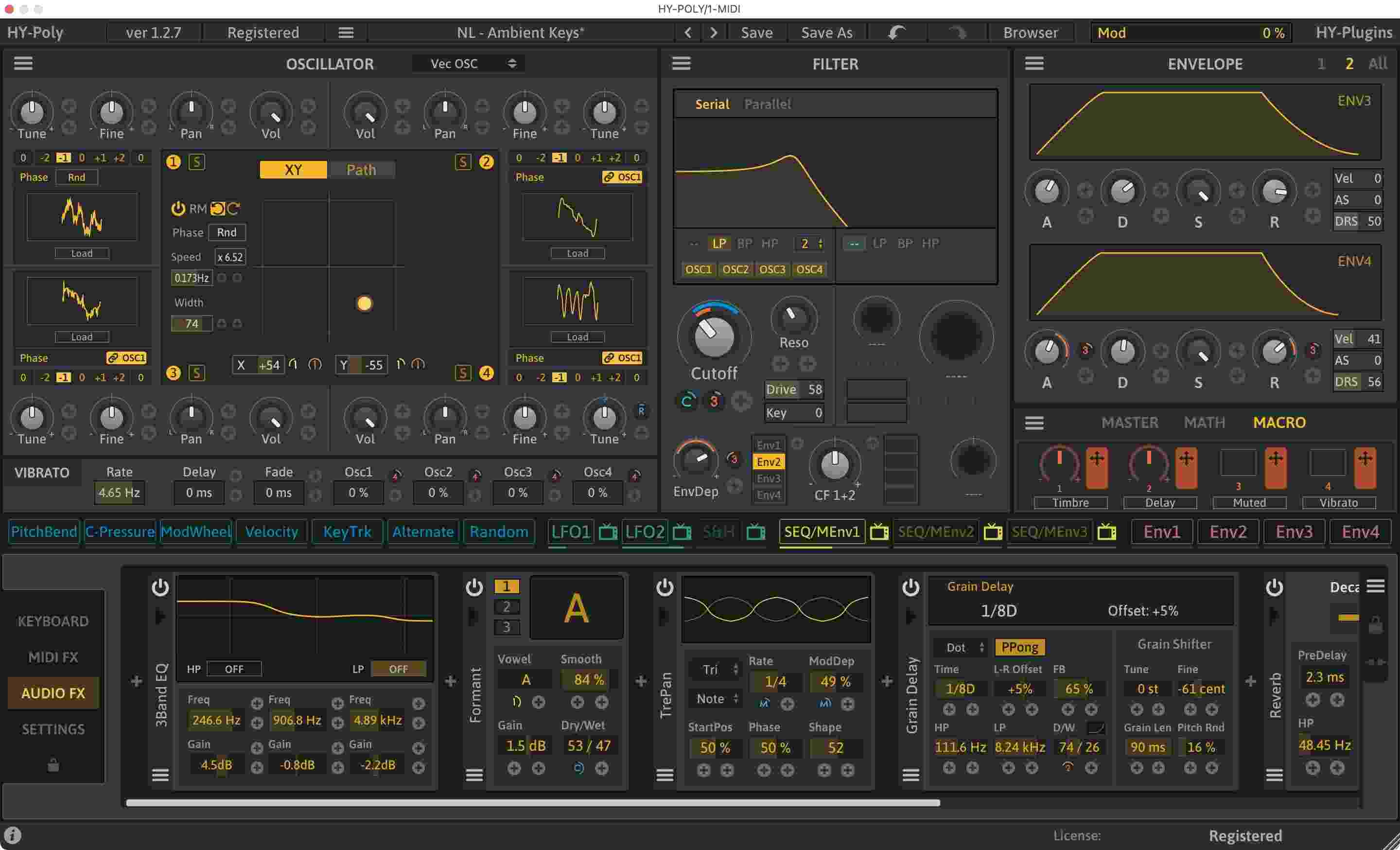
Task: Enable PPong mode in Grain Delay
Action: [1020, 647]
